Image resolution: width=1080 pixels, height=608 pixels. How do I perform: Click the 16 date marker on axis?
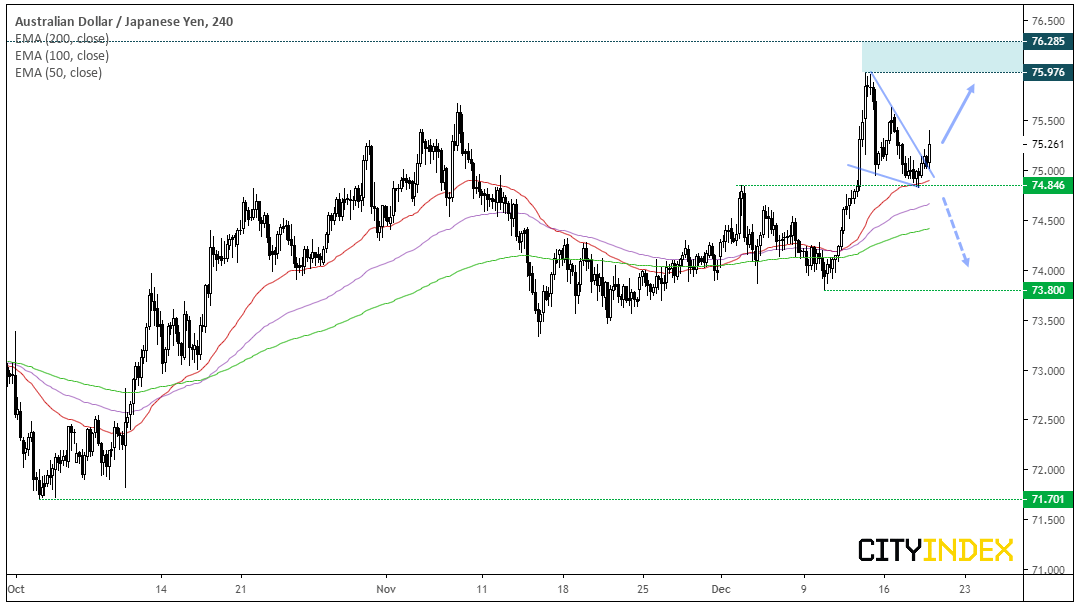[x=884, y=589]
